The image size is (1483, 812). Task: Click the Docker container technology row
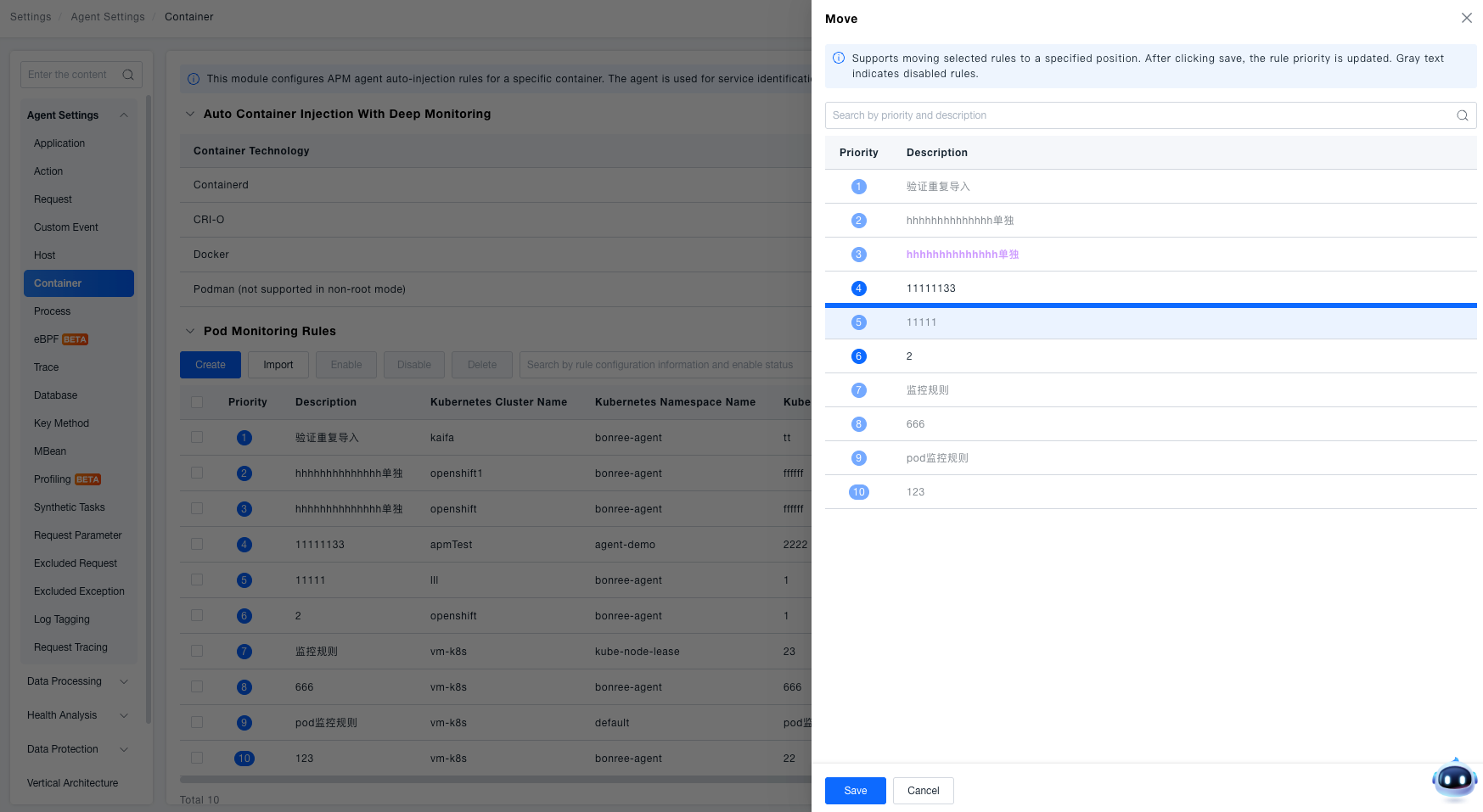496,255
